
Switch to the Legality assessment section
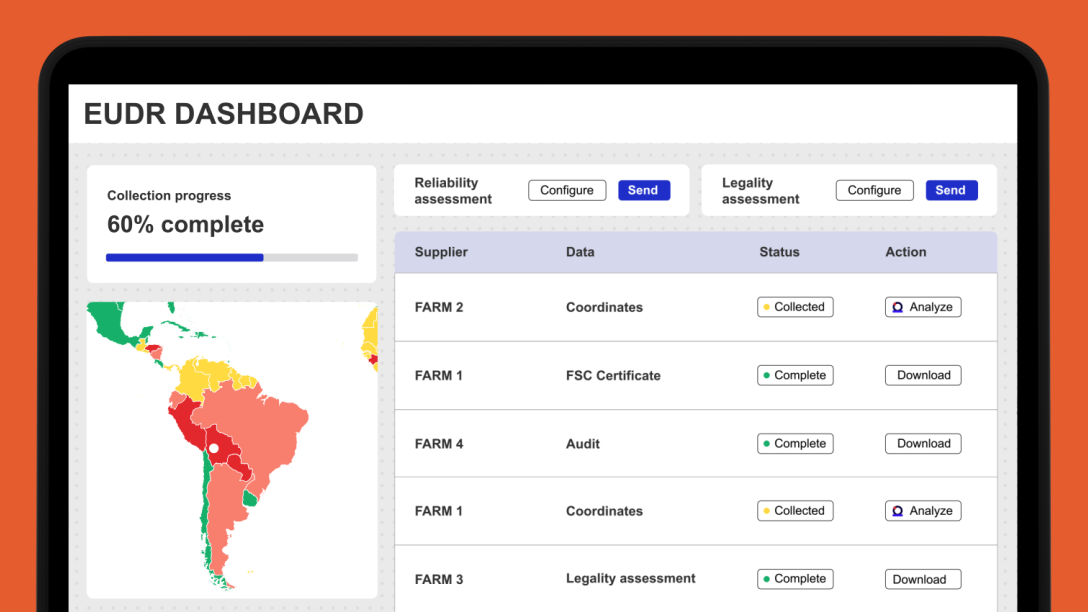tap(760, 190)
